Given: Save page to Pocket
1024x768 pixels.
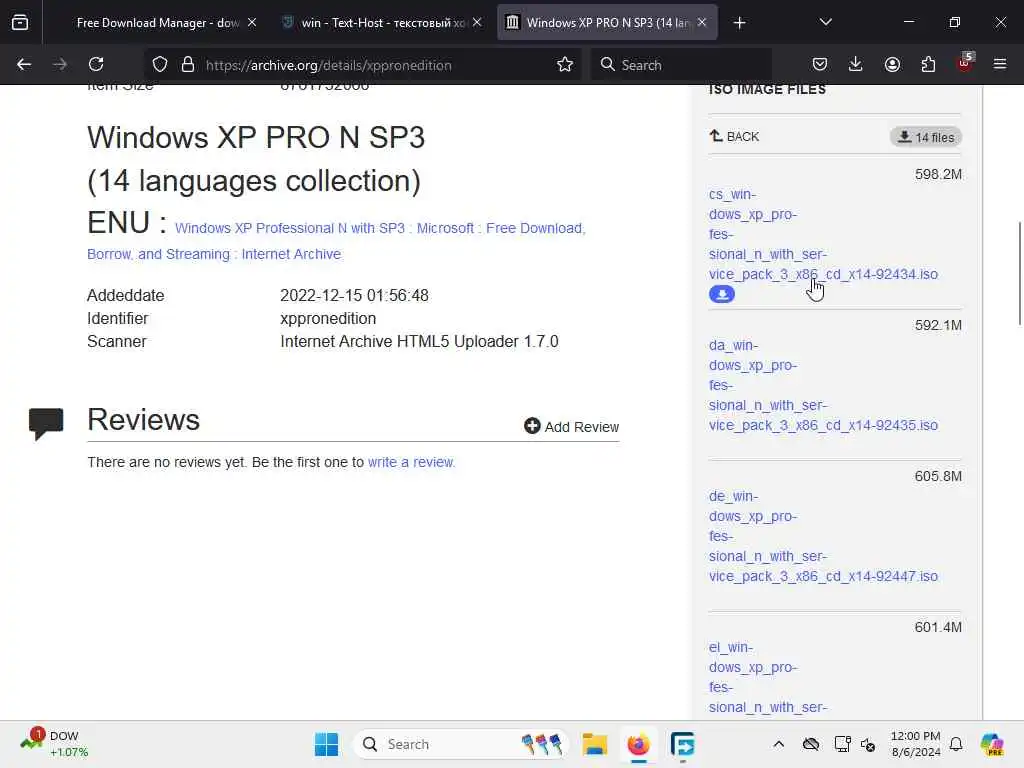Looking at the screenshot, I should pyautogui.click(x=820, y=65).
